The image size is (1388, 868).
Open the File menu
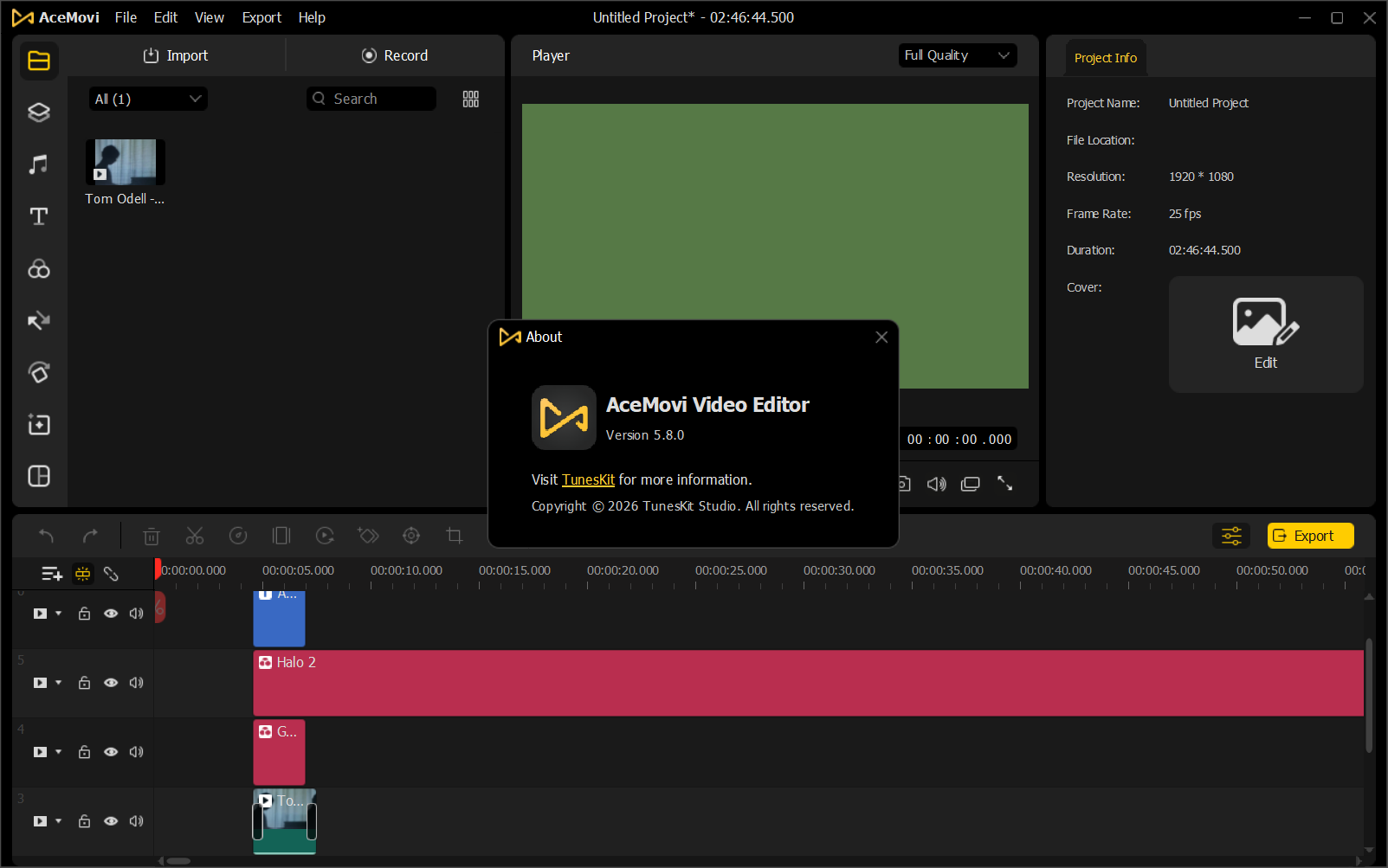[x=126, y=17]
